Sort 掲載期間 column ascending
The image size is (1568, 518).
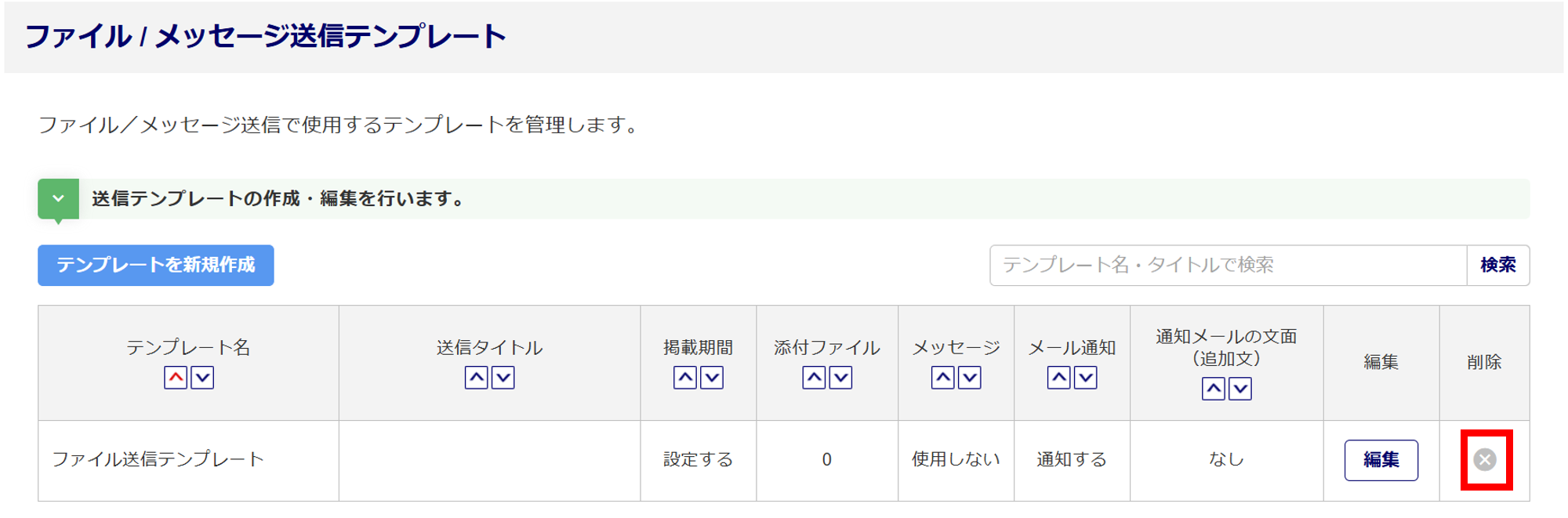coord(685,378)
